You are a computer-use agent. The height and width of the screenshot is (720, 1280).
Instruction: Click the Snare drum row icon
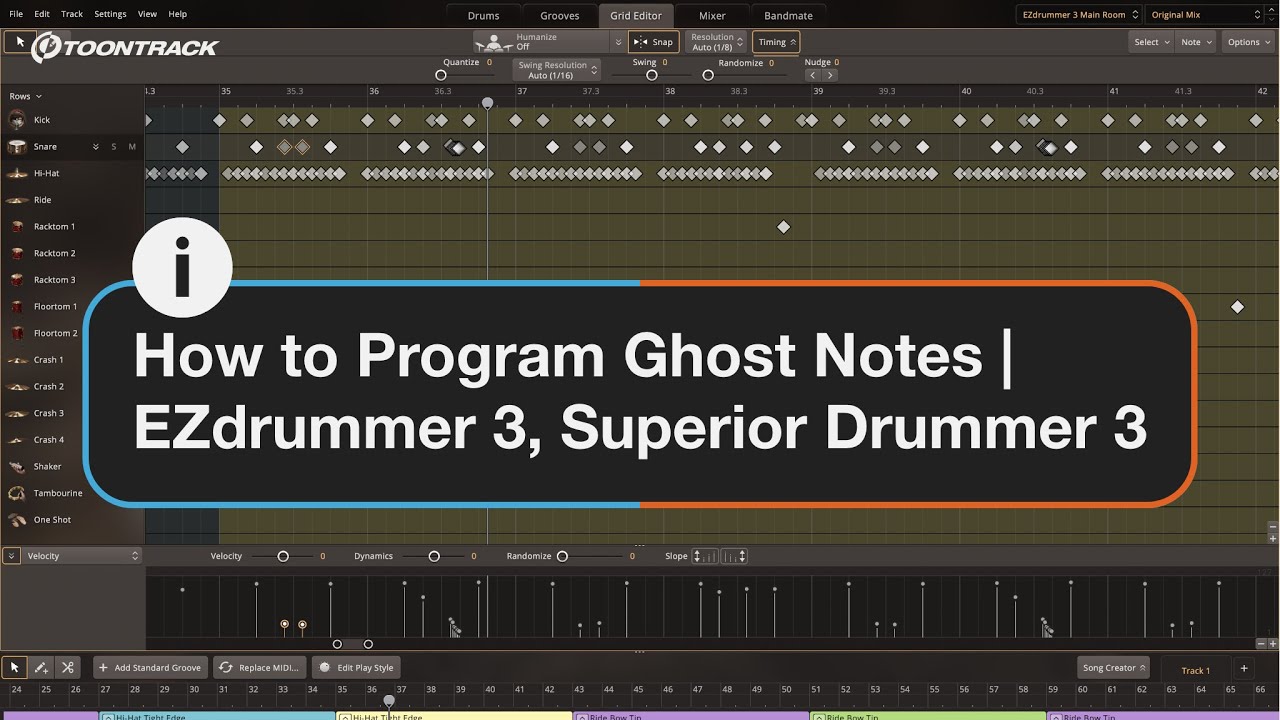(x=17, y=147)
